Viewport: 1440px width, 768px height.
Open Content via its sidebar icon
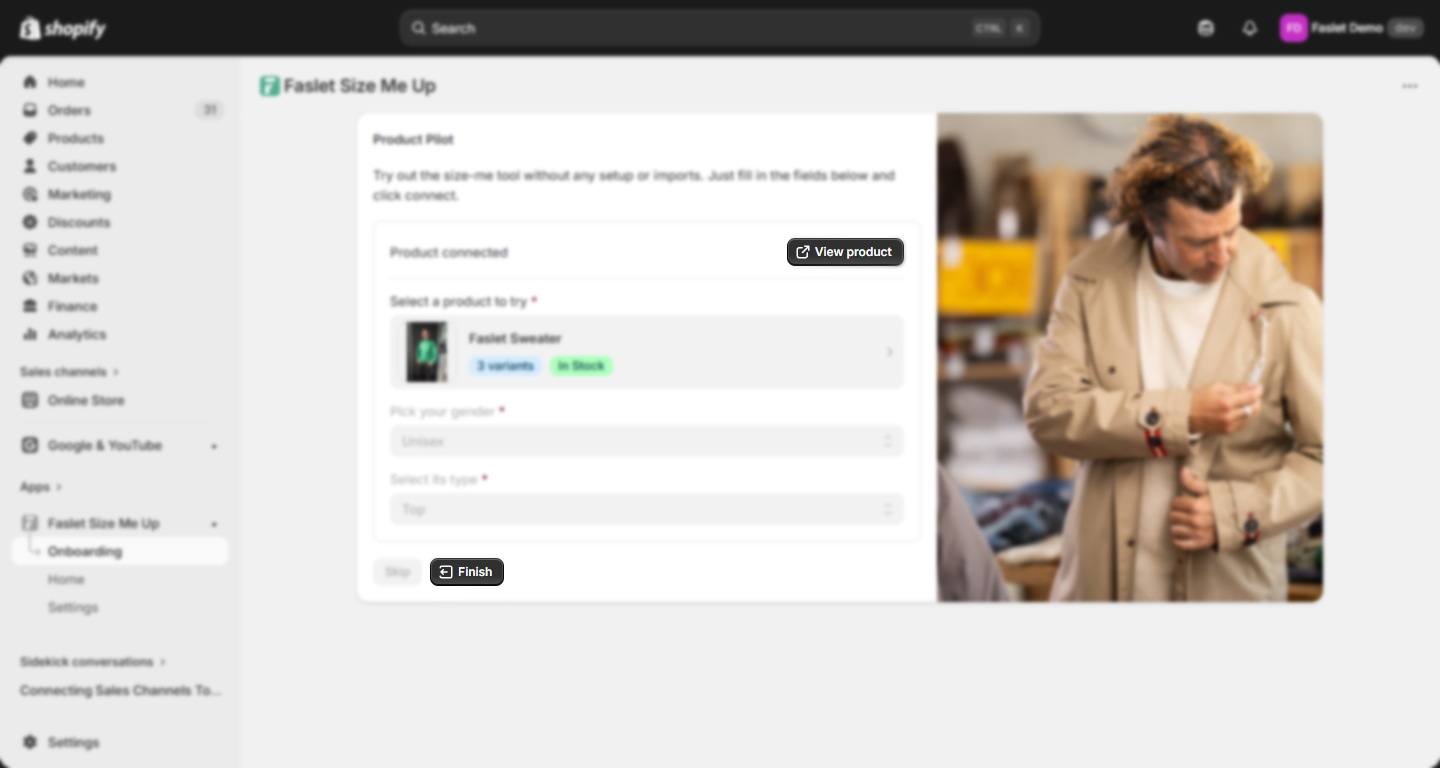point(30,250)
